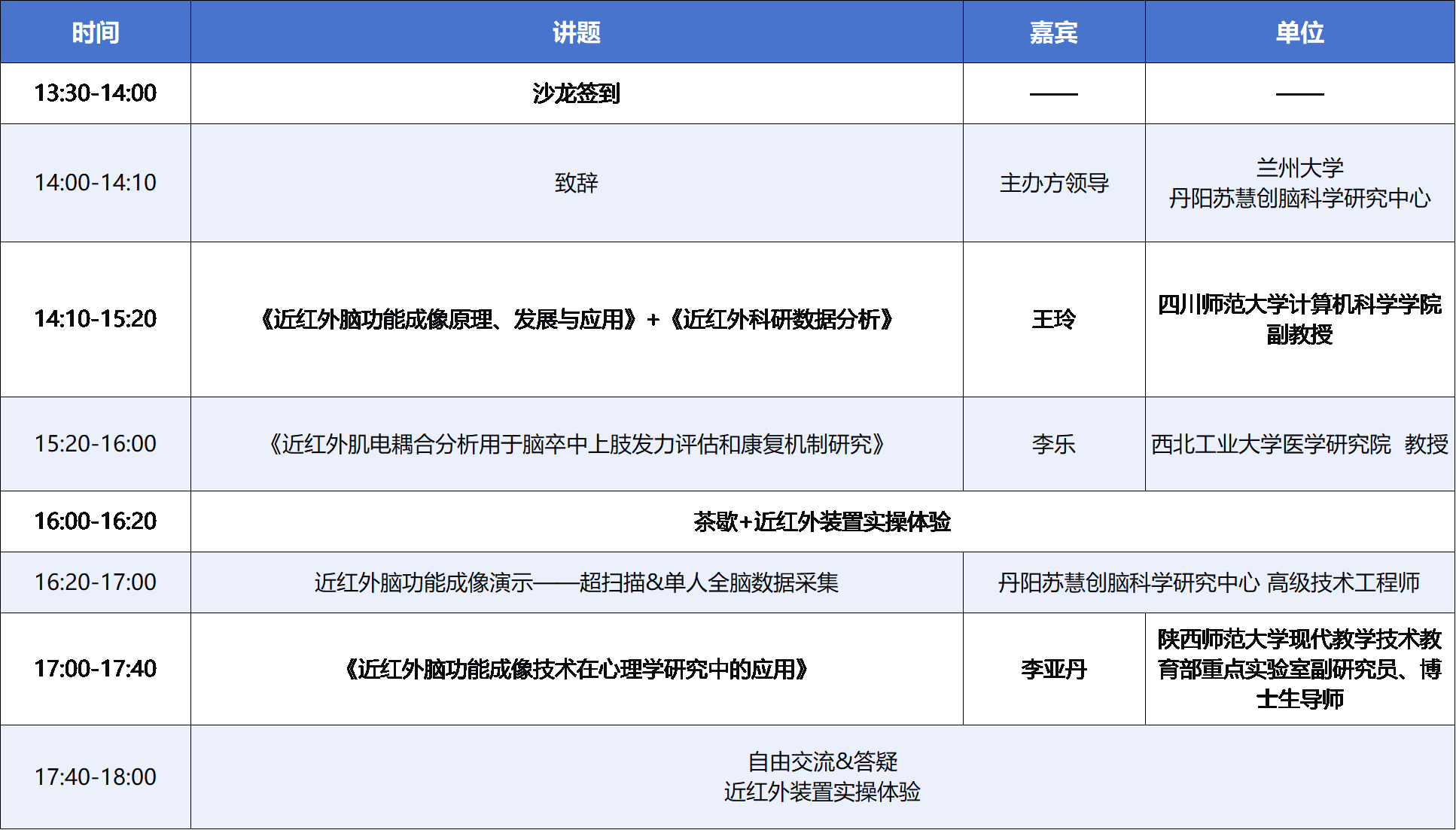
Task: Click the 嘉宾 column header
Action: point(1053,32)
